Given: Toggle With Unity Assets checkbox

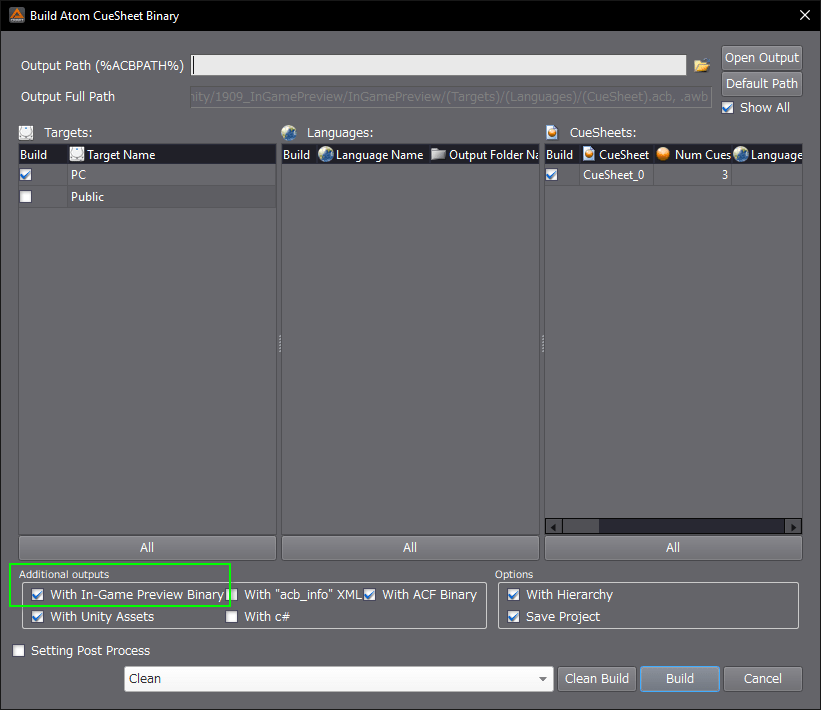Looking at the screenshot, I should pos(37,616).
